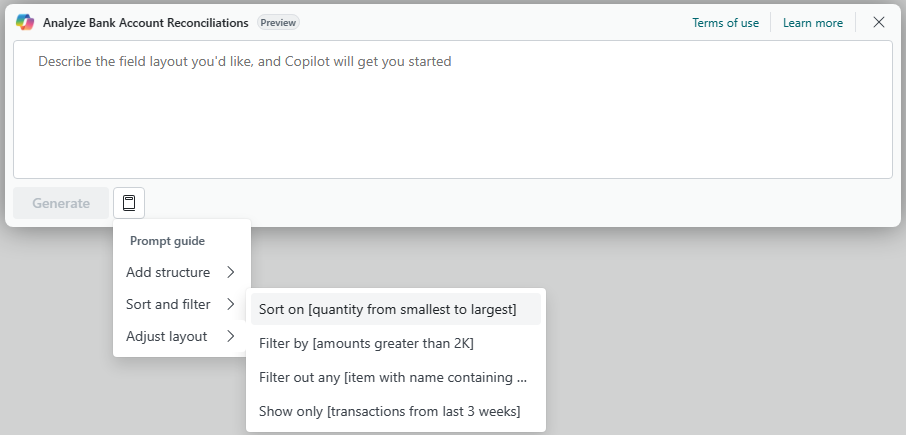This screenshot has width=906, height=435.
Task: Select Add structure menu item
Action: [182, 272]
